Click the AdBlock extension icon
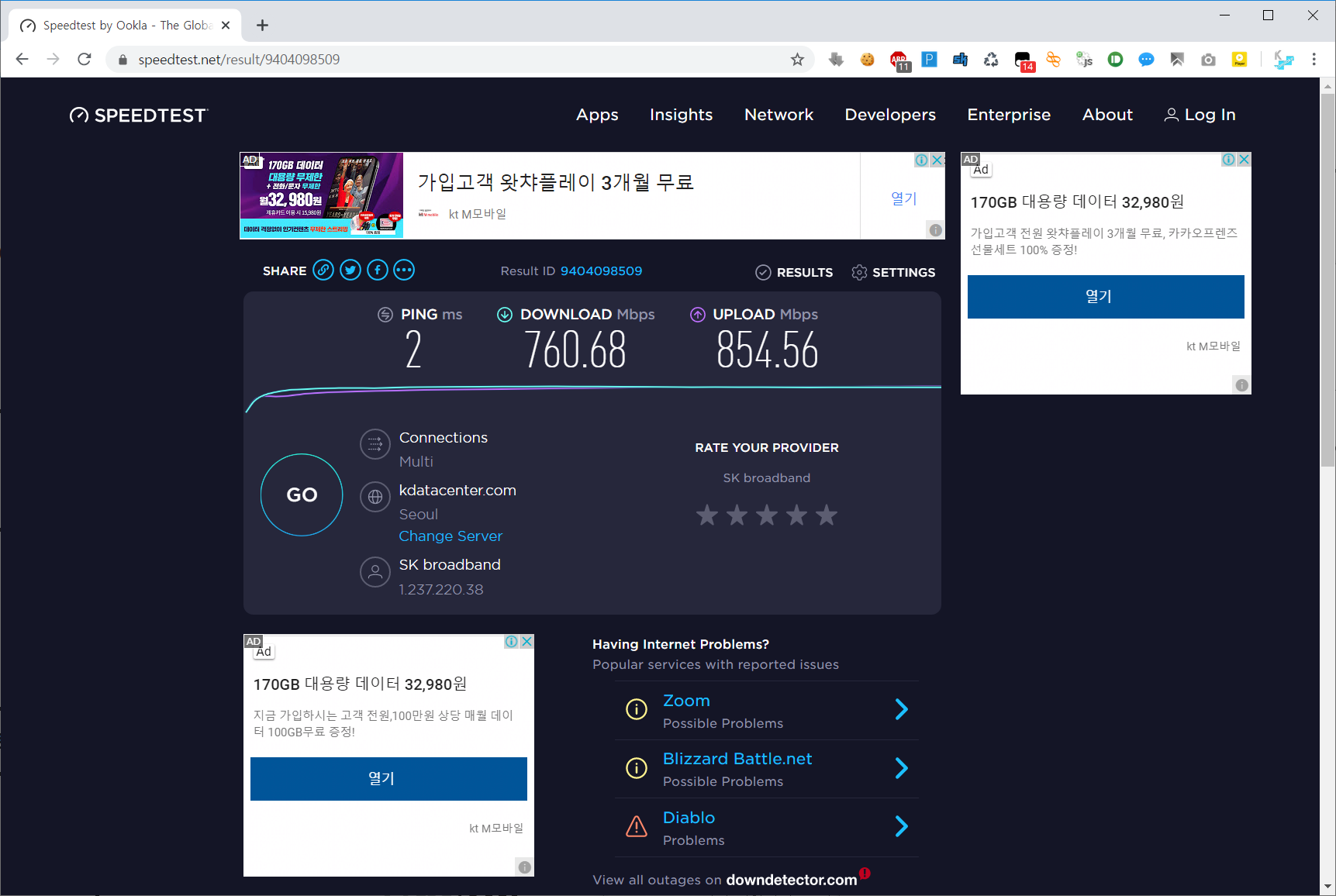Screen dimensions: 1336x896 coord(899,60)
